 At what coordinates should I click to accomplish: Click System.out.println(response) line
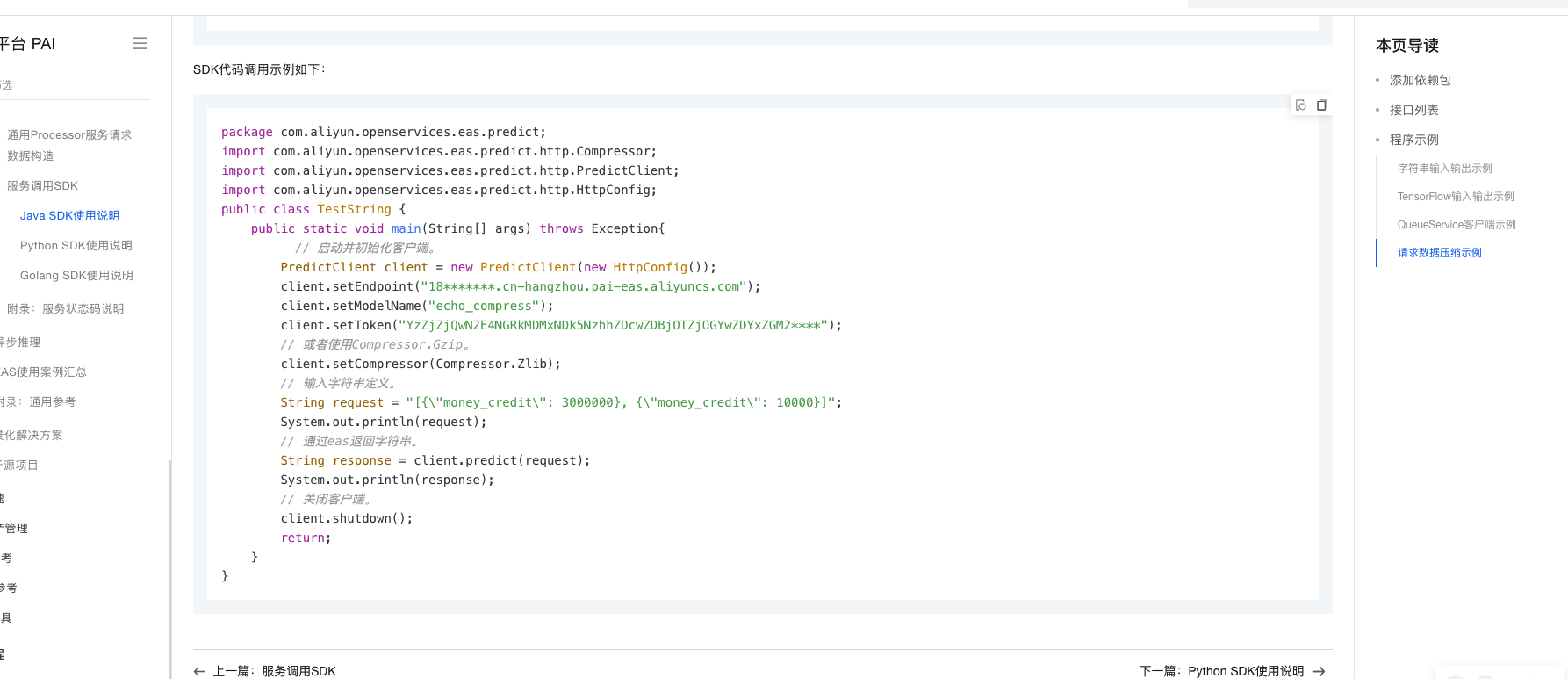coord(387,480)
